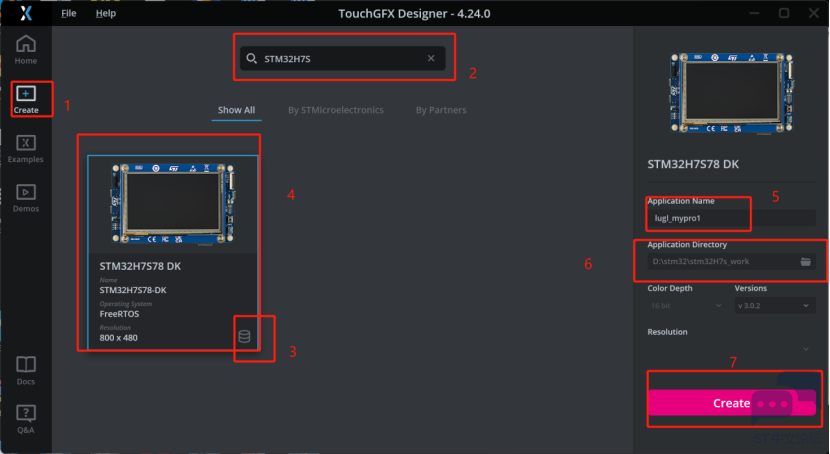Viewport: 830px width, 454px height.
Task: Click the search magnifier icon
Action: pyautogui.click(x=252, y=58)
